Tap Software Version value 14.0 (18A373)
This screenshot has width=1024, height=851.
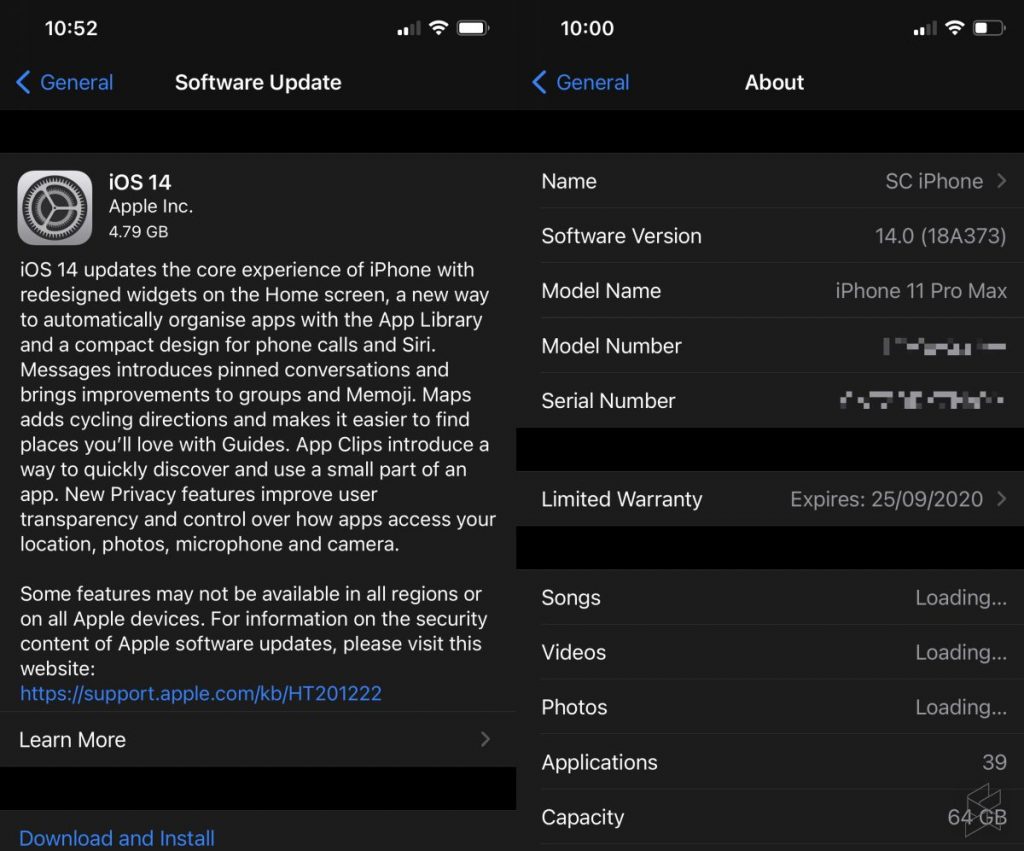coord(940,236)
